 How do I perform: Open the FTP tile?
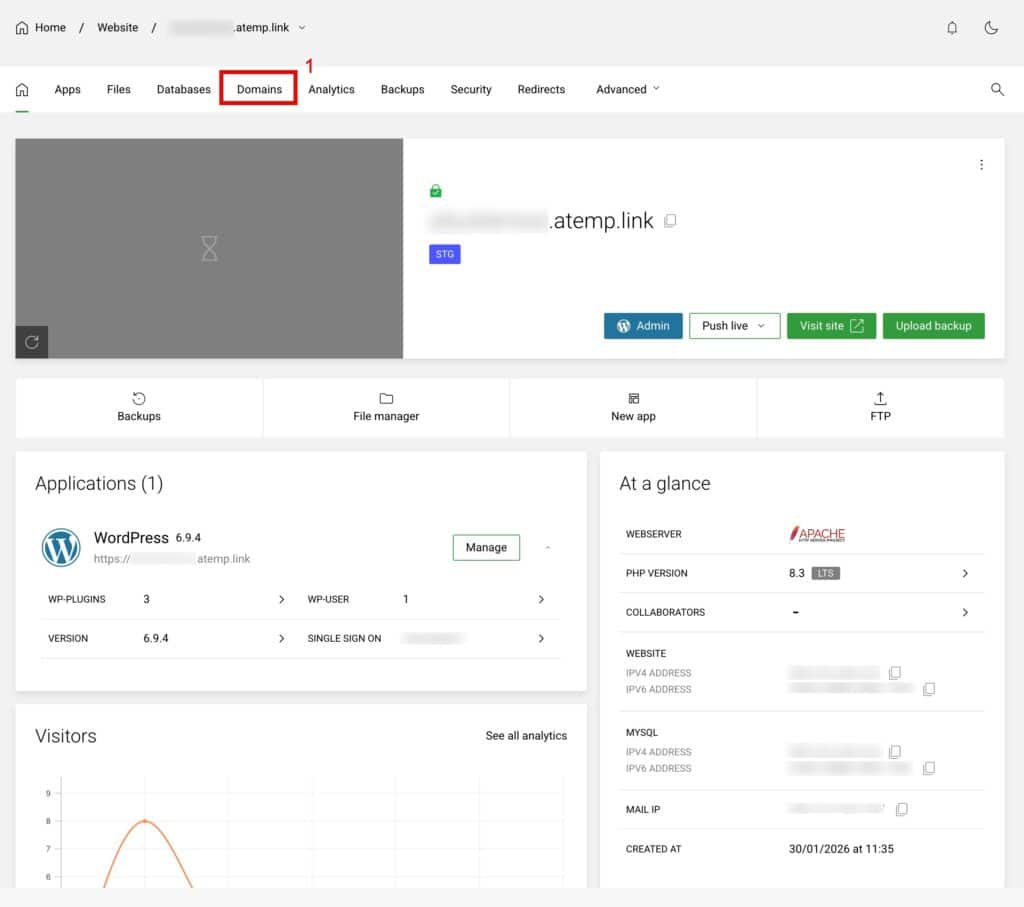click(880, 407)
